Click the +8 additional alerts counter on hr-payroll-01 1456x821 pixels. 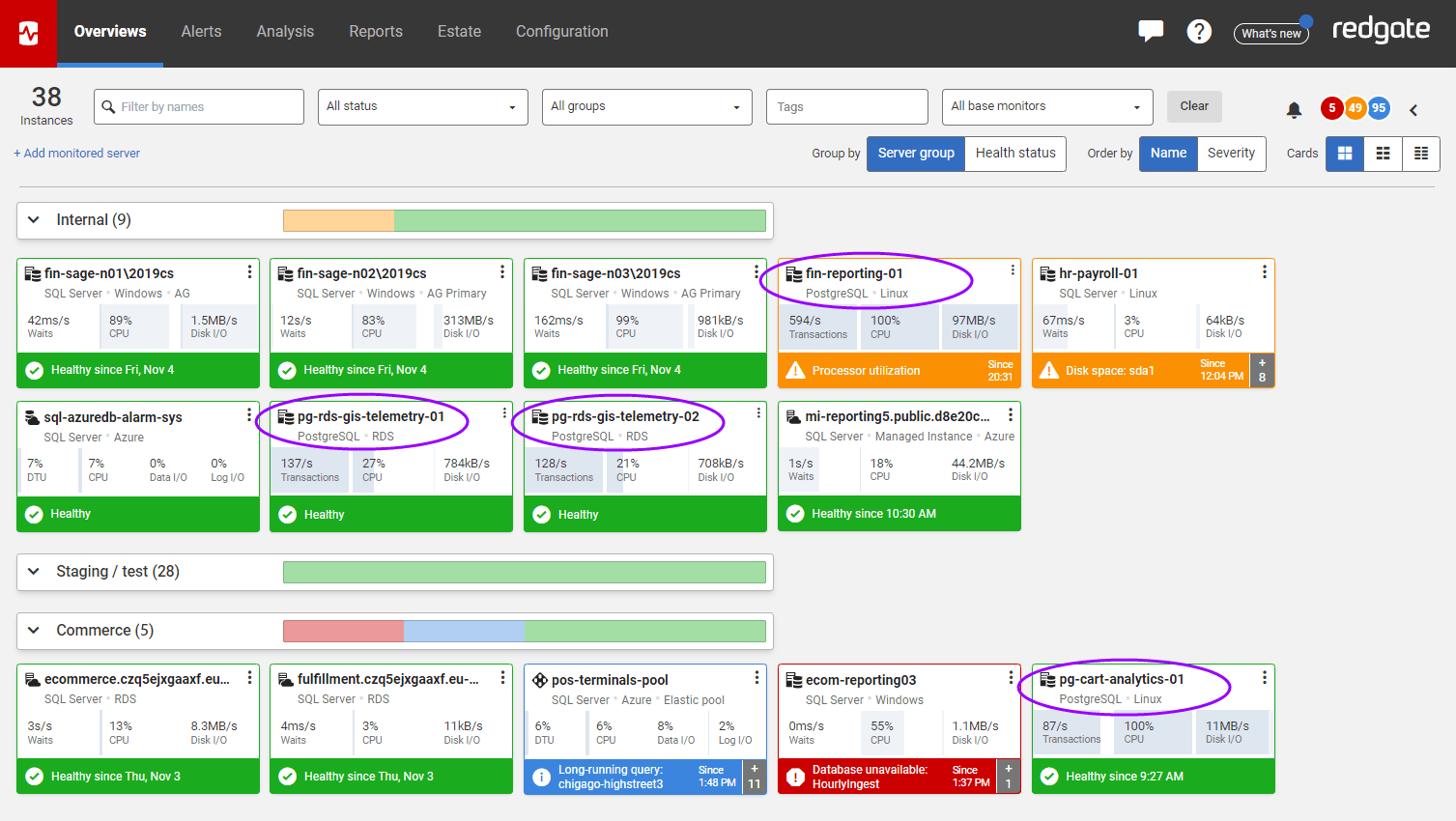[1262, 370]
